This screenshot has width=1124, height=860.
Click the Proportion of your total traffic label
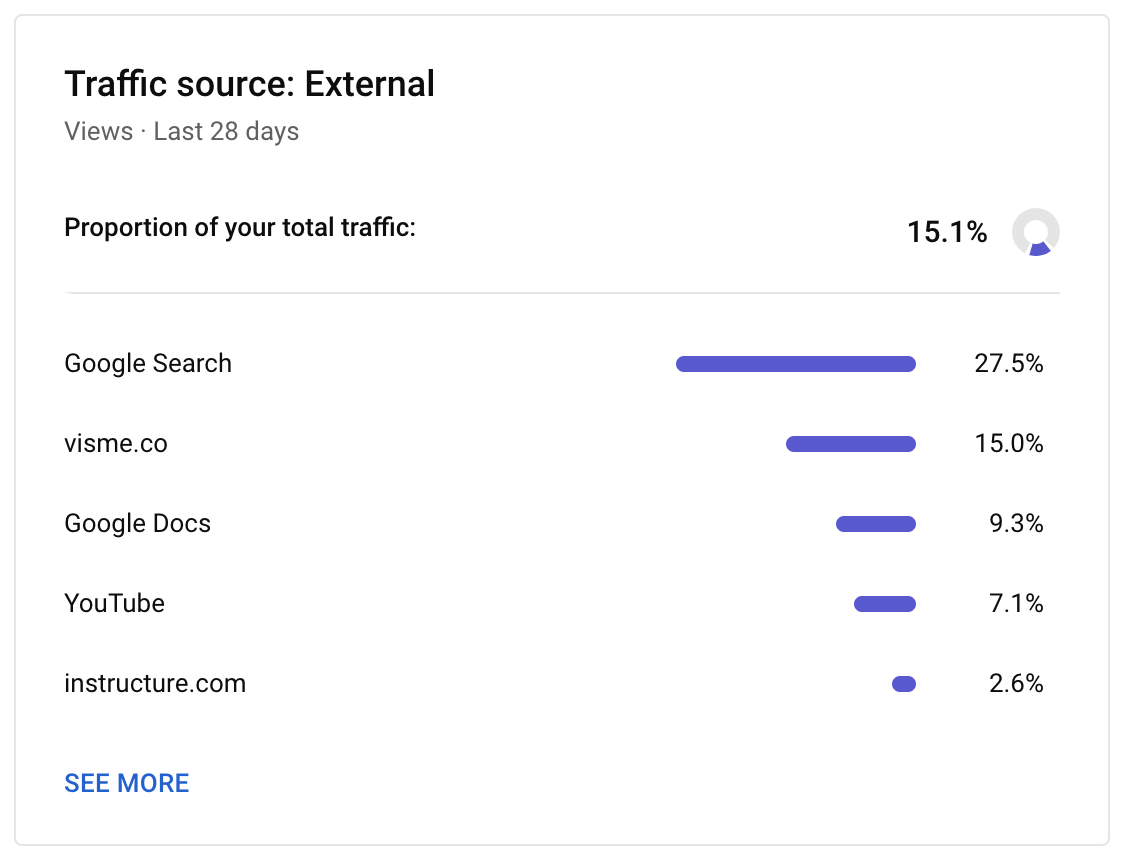coord(242,228)
